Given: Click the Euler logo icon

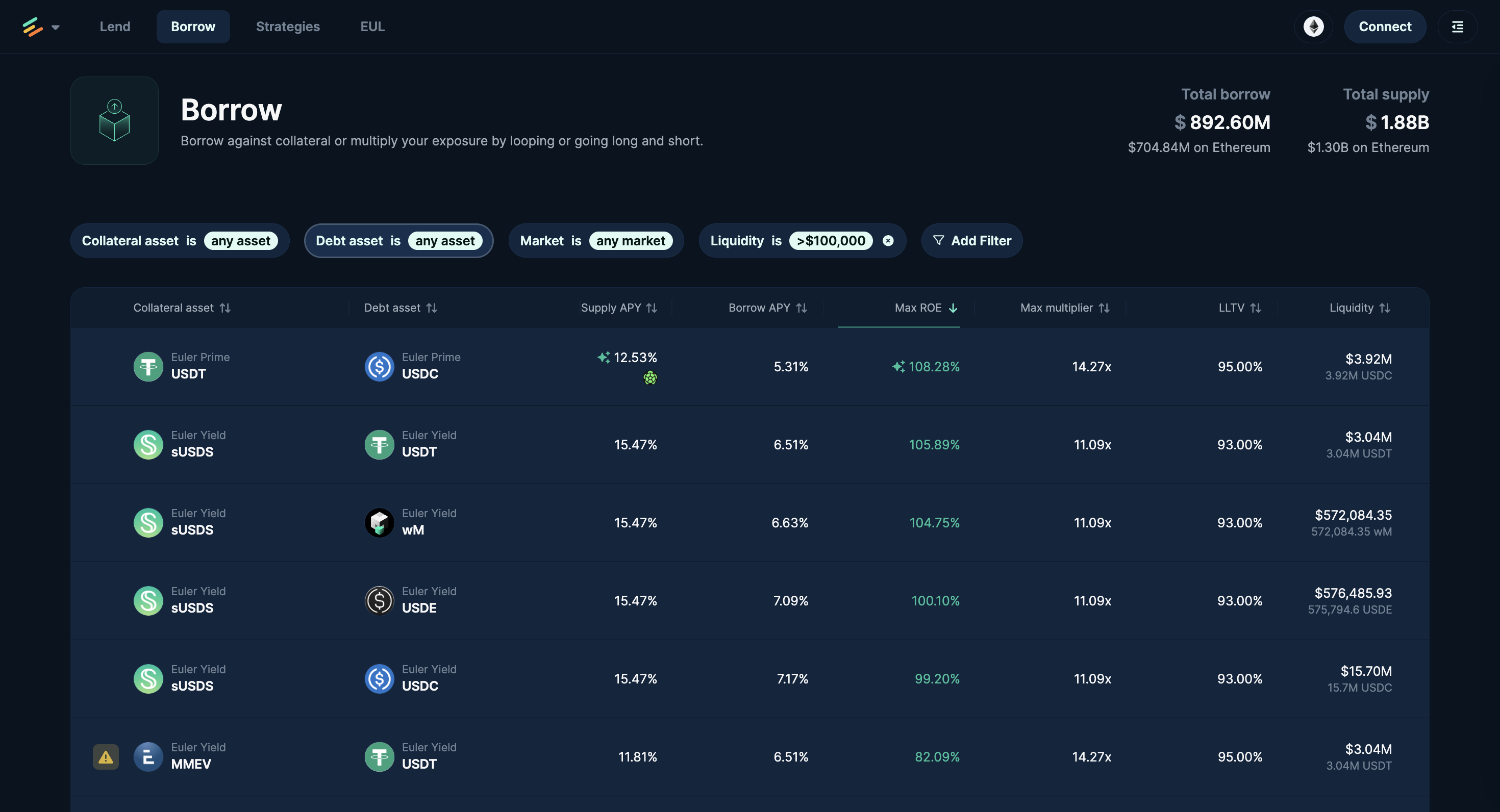Looking at the screenshot, I should tap(32, 27).
